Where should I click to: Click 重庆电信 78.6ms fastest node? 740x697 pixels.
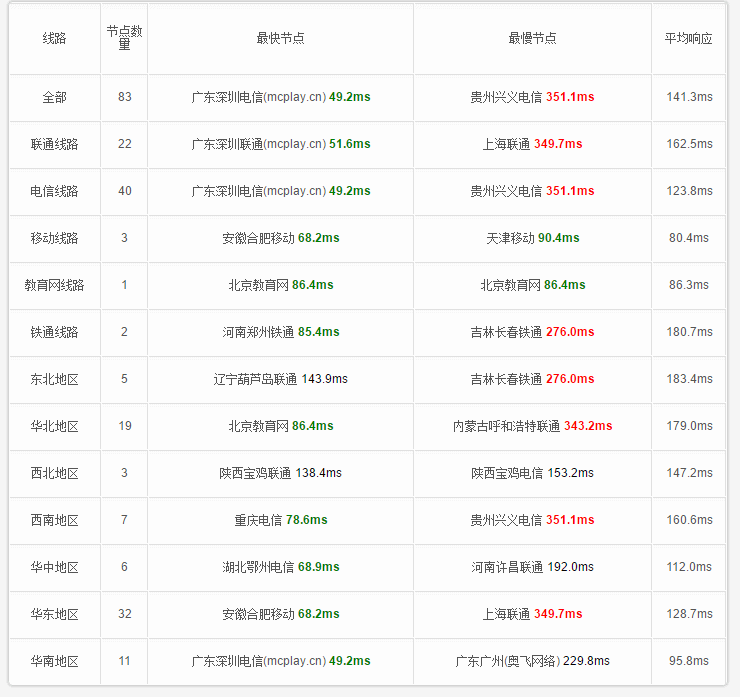tap(280, 520)
